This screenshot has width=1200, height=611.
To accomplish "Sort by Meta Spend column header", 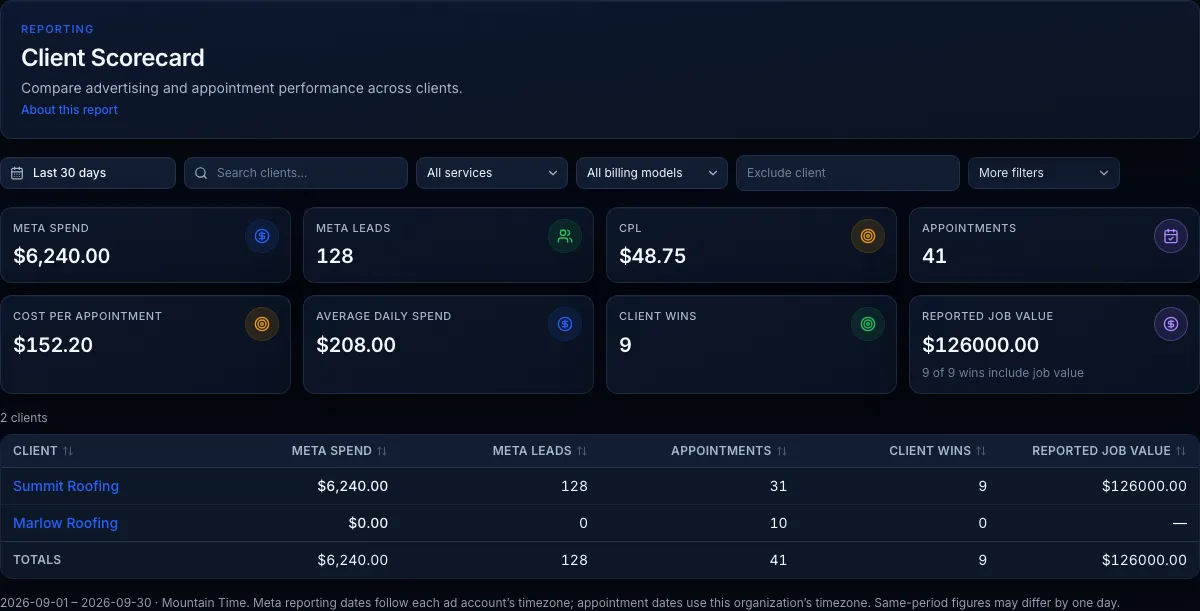I will tap(339, 451).
